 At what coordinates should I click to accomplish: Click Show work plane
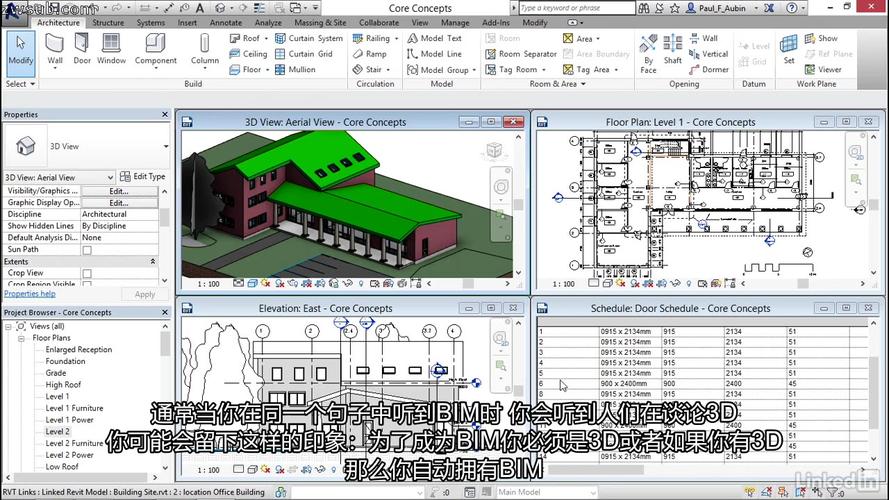[821, 39]
